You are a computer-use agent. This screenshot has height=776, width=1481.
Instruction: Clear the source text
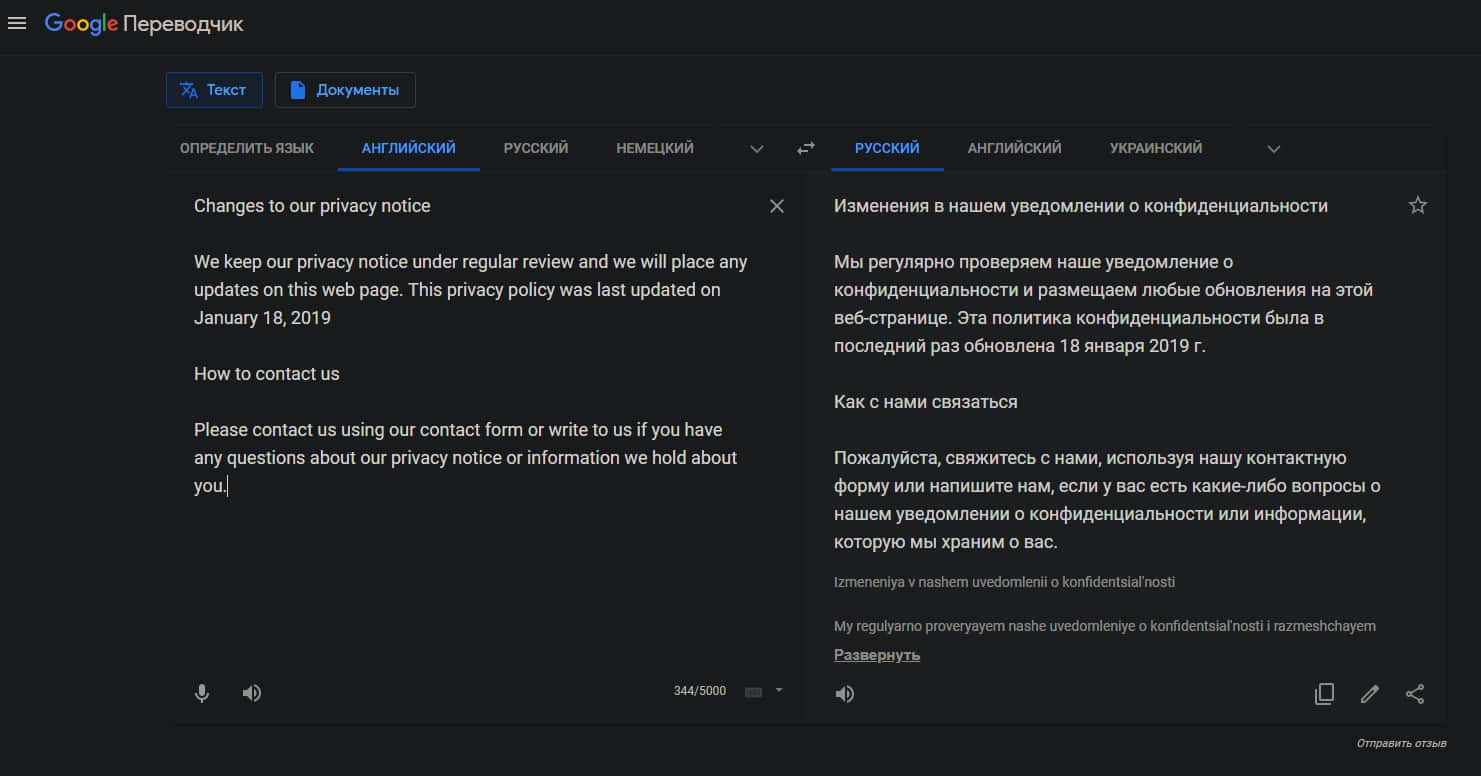[x=777, y=206]
